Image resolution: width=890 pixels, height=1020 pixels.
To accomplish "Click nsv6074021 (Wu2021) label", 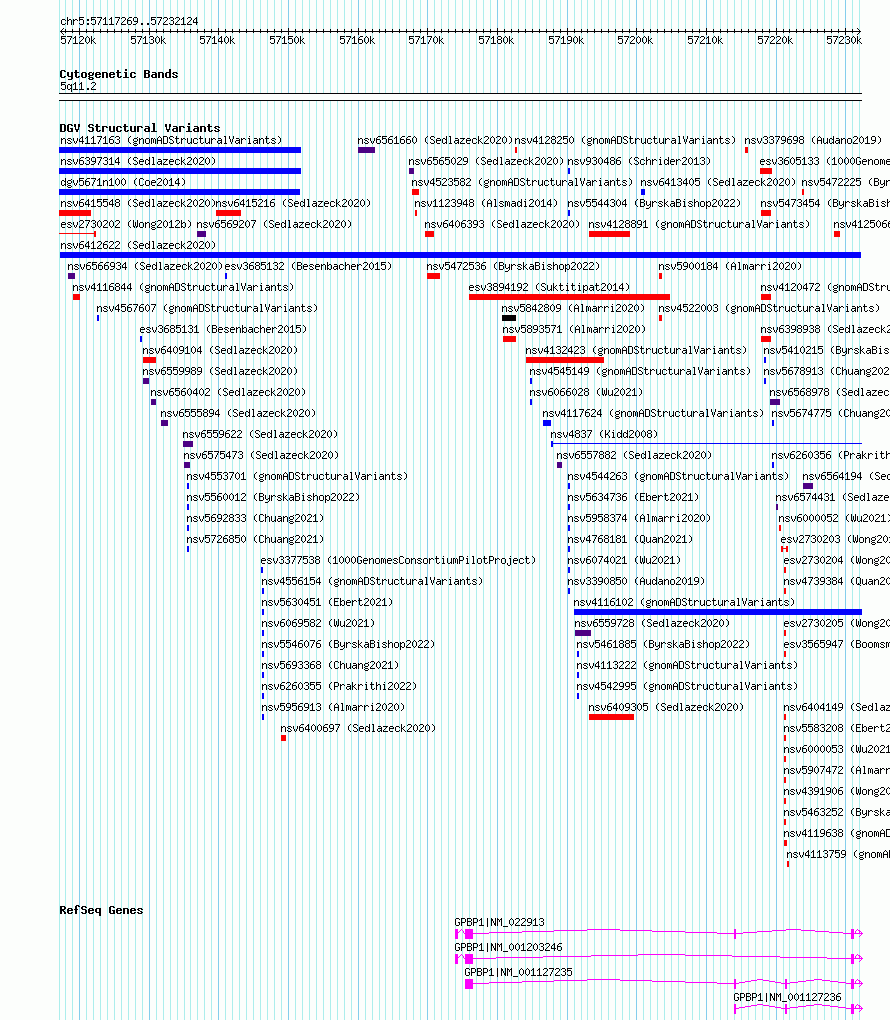I will (x=624, y=560).
